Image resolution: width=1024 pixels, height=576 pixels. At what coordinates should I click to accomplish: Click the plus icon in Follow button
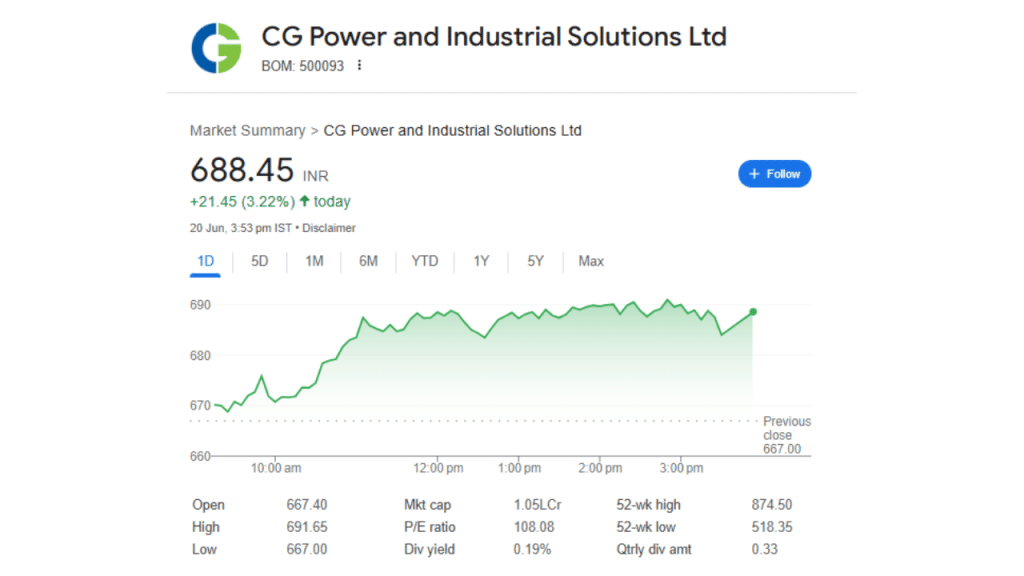[754, 174]
